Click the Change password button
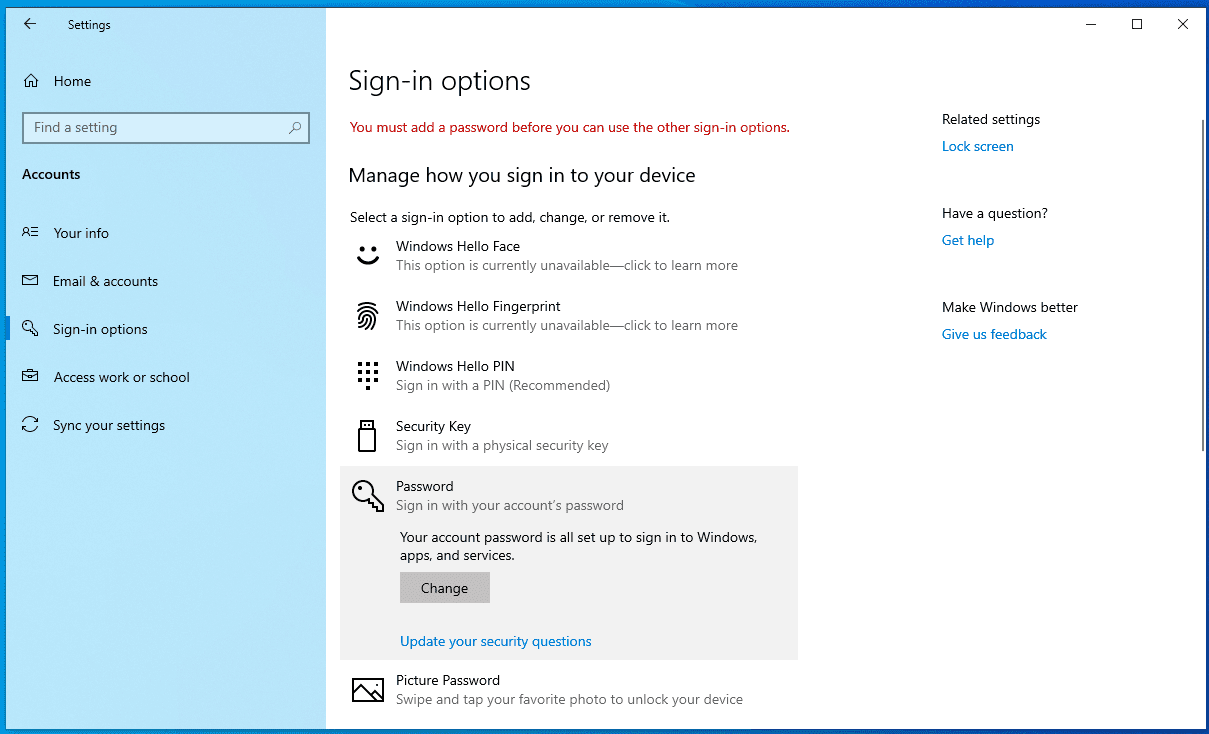Viewport: 1209px width, 734px height. pos(445,588)
